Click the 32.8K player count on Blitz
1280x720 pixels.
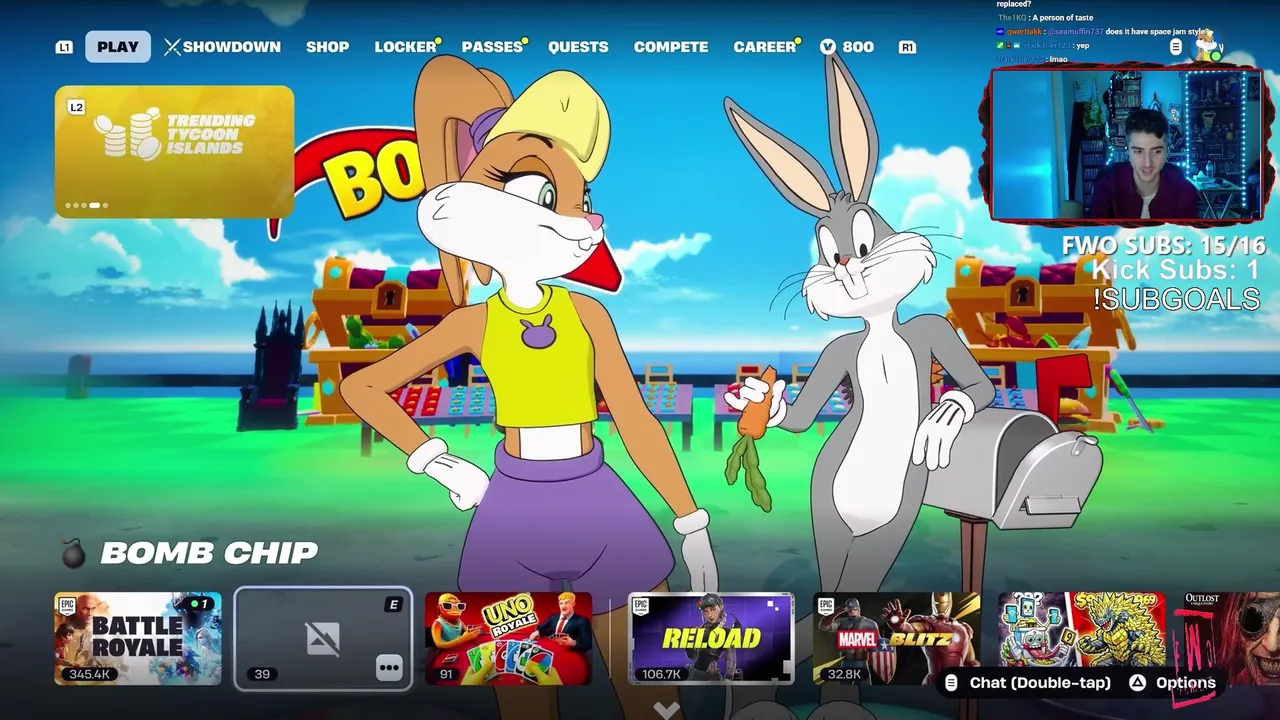[845, 674]
